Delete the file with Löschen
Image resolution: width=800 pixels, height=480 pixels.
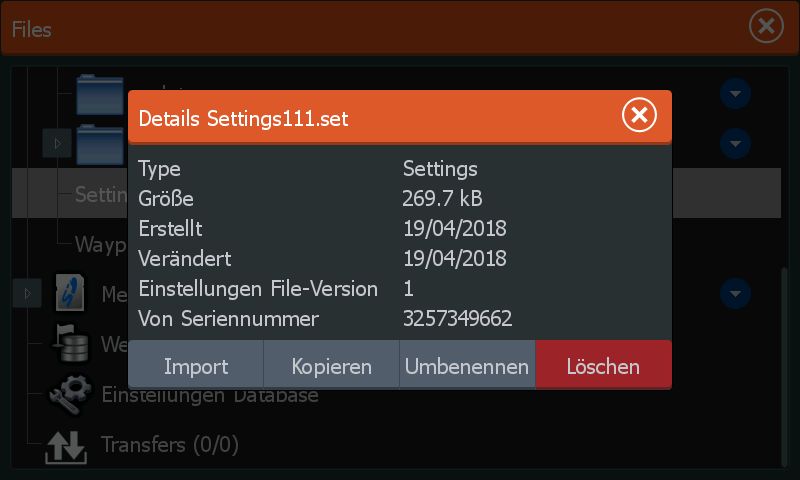(x=603, y=366)
